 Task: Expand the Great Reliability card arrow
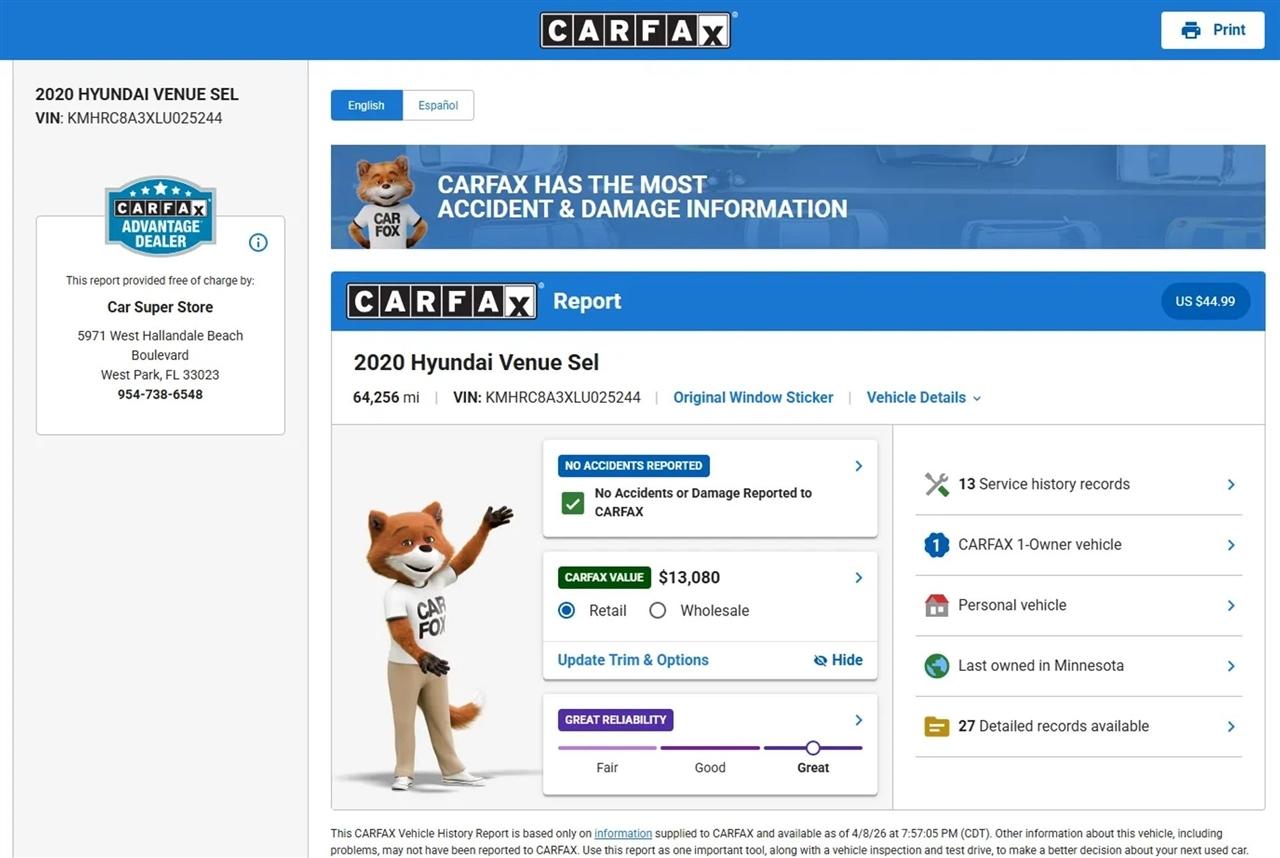coord(858,720)
